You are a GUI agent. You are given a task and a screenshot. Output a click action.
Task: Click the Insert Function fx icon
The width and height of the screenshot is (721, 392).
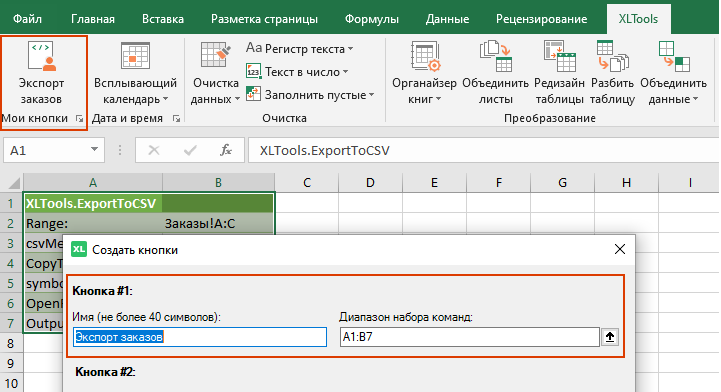(x=226, y=150)
